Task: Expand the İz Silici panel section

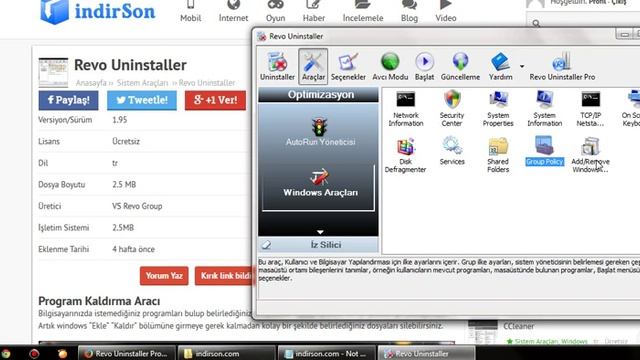Action: point(318,245)
